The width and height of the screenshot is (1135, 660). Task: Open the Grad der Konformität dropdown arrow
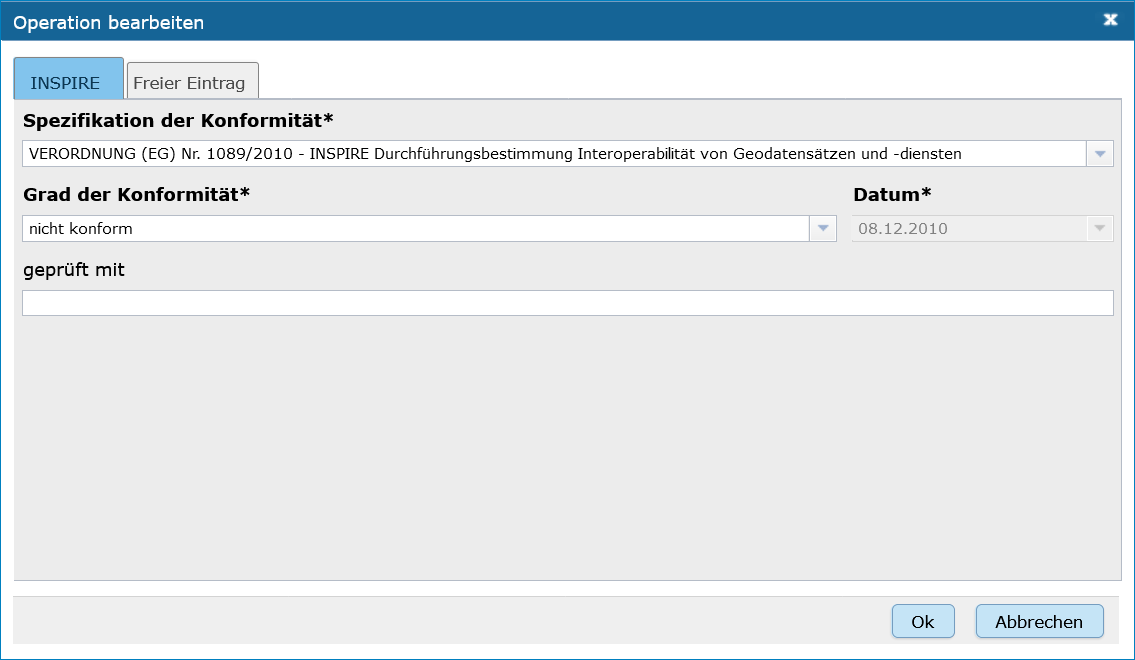(823, 229)
